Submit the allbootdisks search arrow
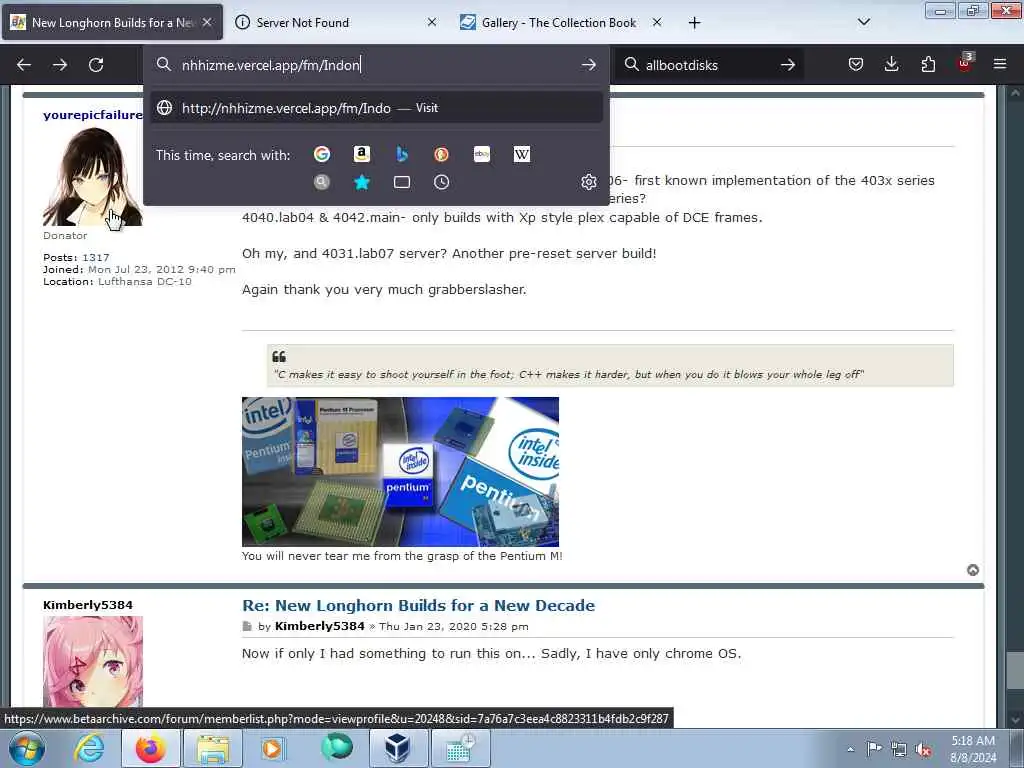This screenshot has height=768, width=1024. [788, 65]
